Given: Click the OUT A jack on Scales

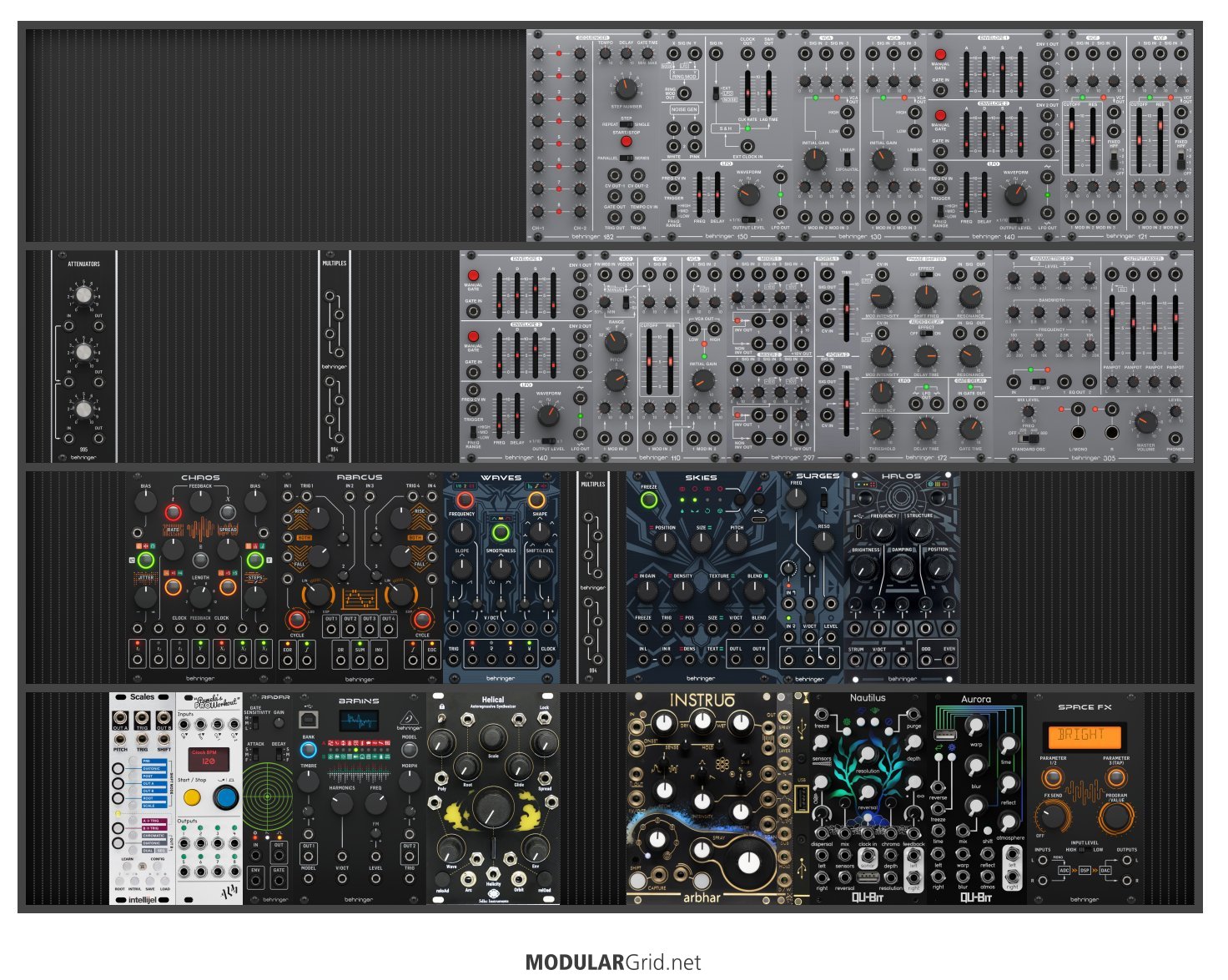Looking at the screenshot, I should pyautogui.click(x=121, y=717).
